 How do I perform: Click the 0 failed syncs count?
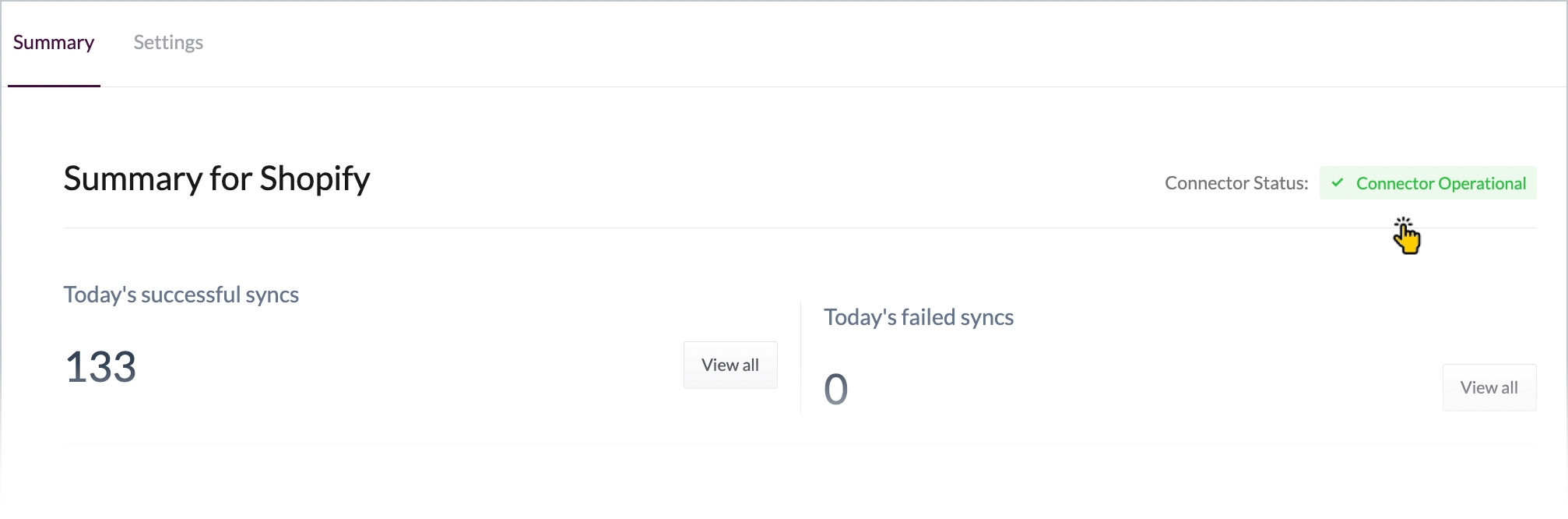pos(835,389)
